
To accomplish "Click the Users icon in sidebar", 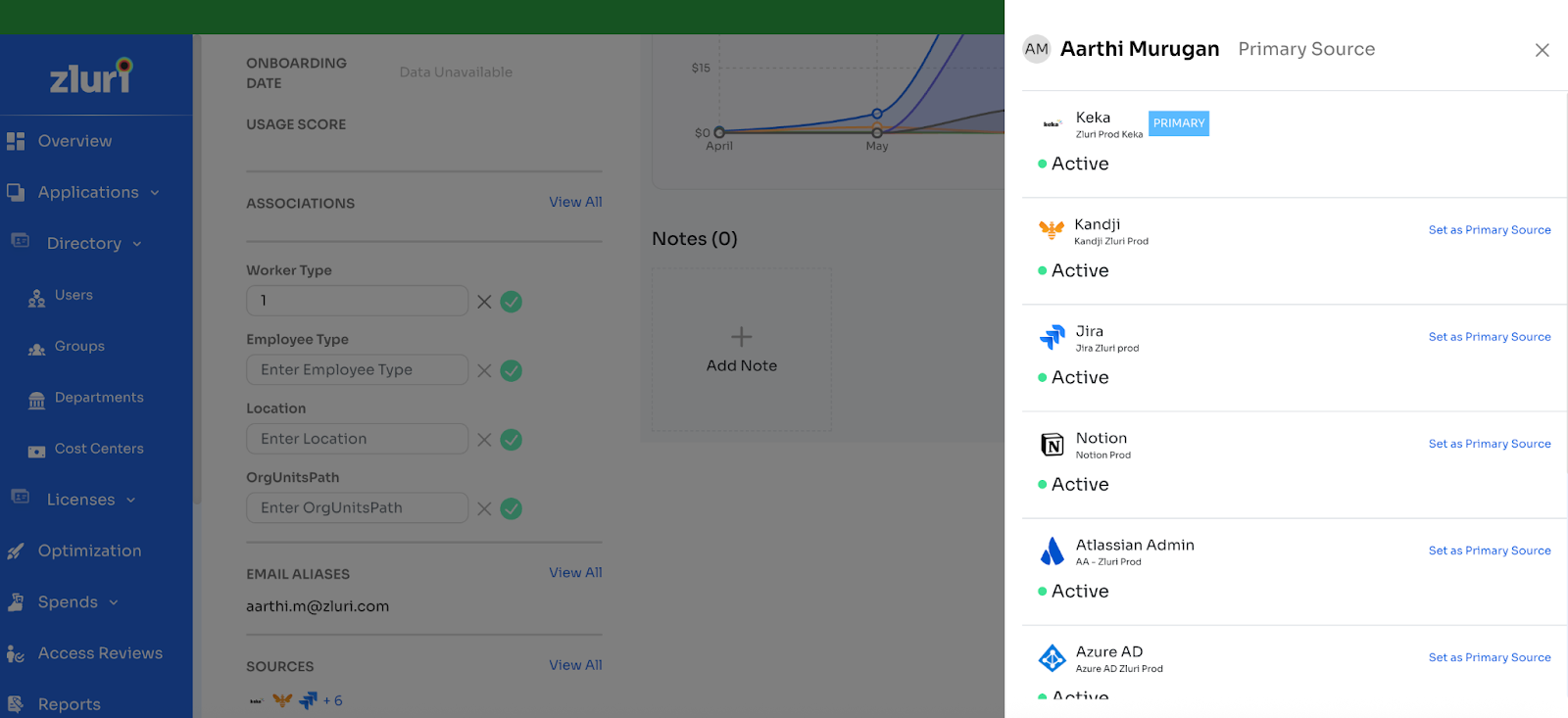I will click(37, 298).
